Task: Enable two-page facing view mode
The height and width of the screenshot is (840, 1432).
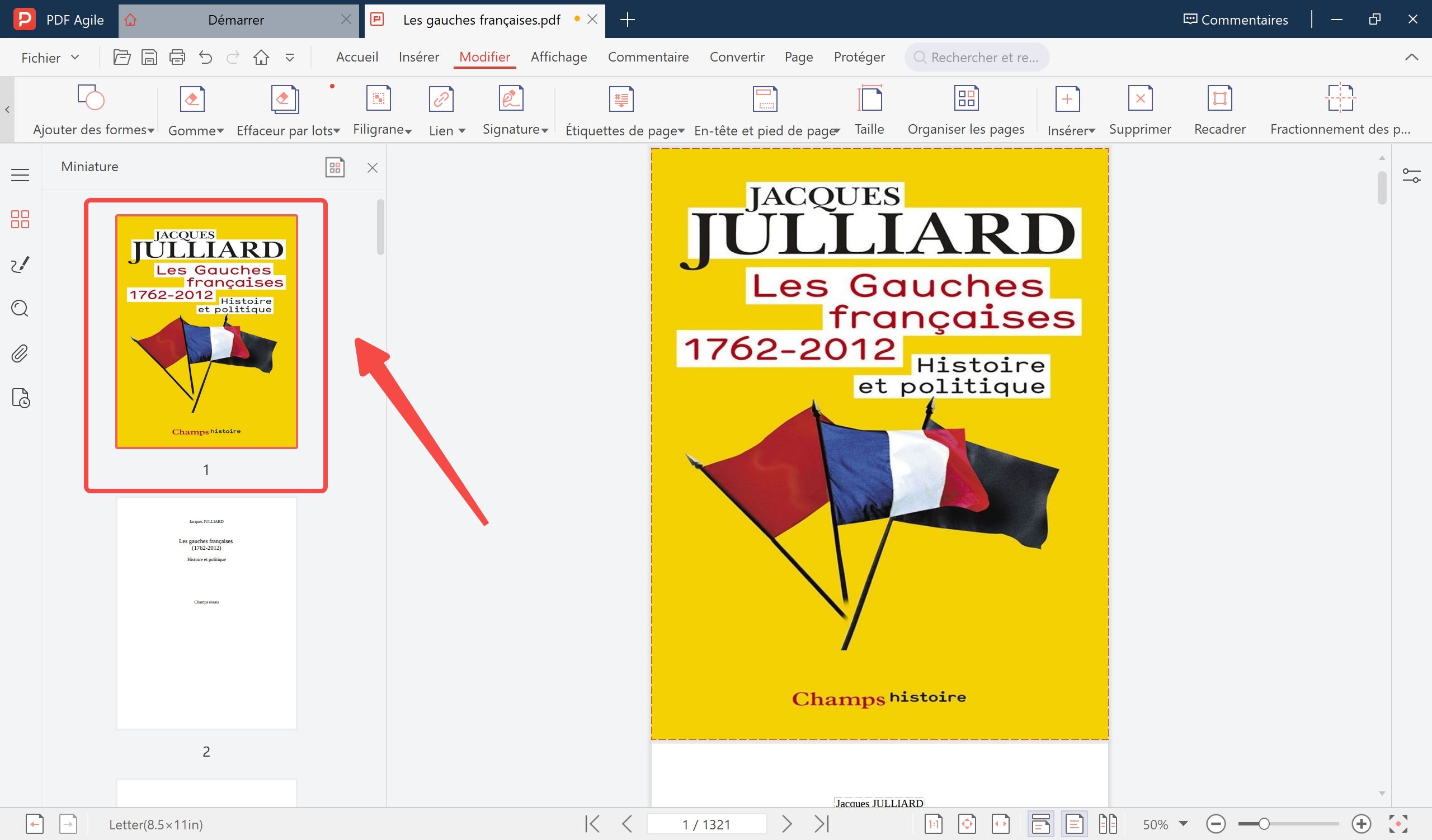Action: point(1108,824)
